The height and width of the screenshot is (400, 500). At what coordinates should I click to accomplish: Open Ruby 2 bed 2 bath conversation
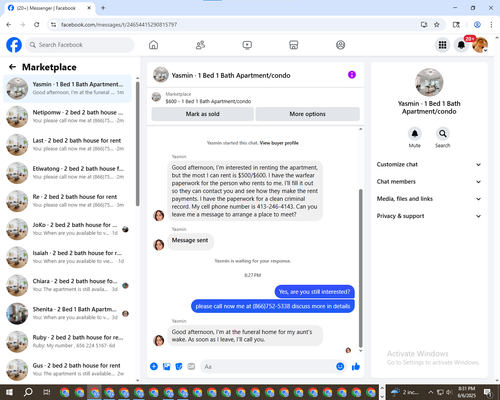pos(67,342)
